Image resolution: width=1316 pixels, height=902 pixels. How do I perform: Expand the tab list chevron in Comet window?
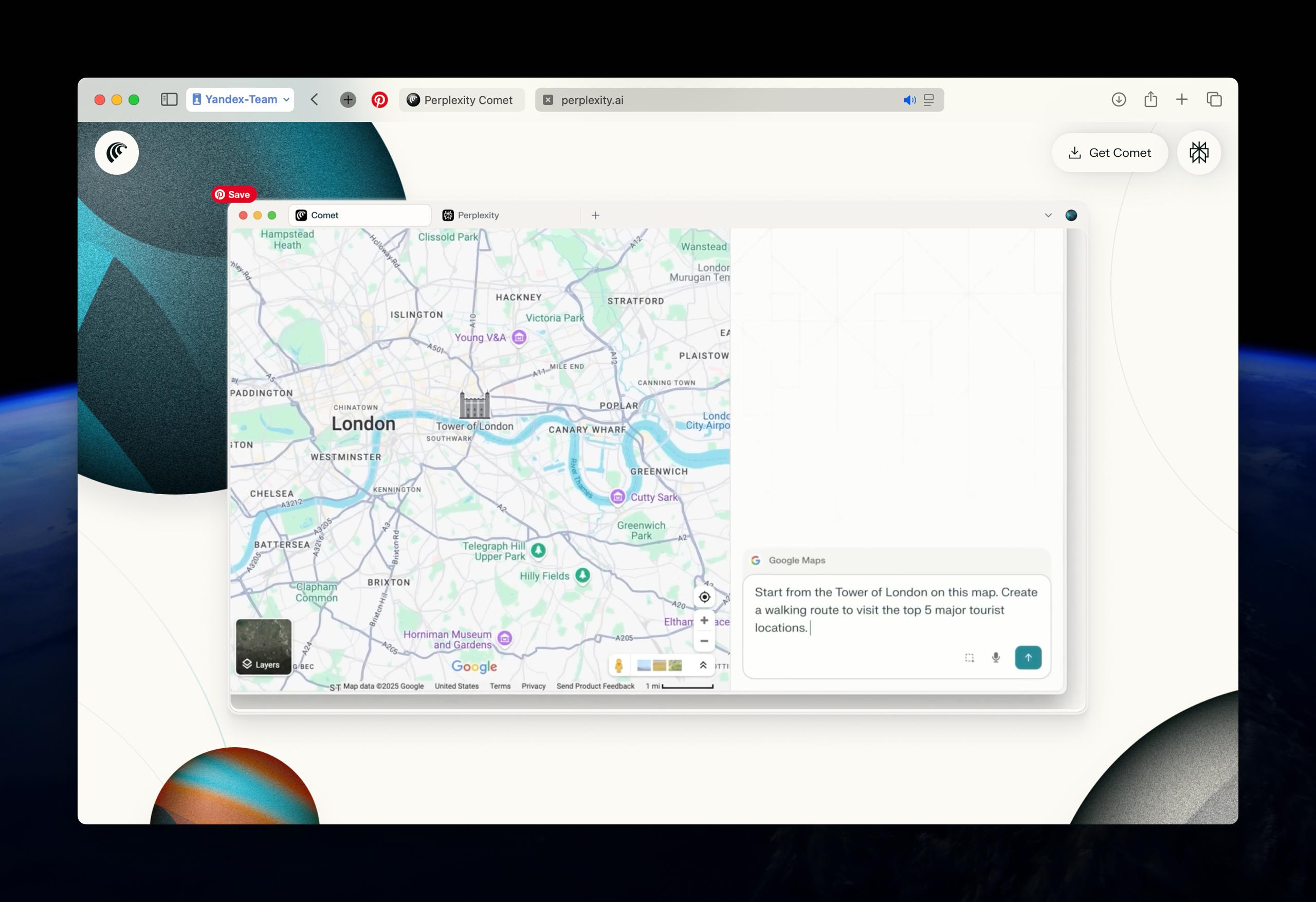pos(1048,215)
